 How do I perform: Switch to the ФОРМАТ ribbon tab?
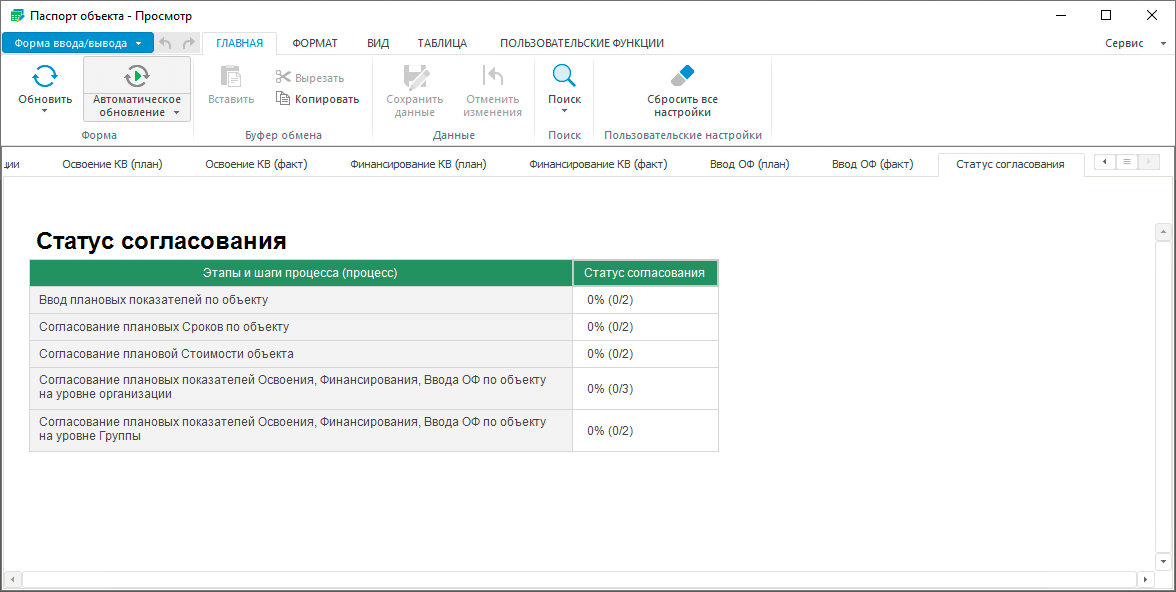(314, 43)
